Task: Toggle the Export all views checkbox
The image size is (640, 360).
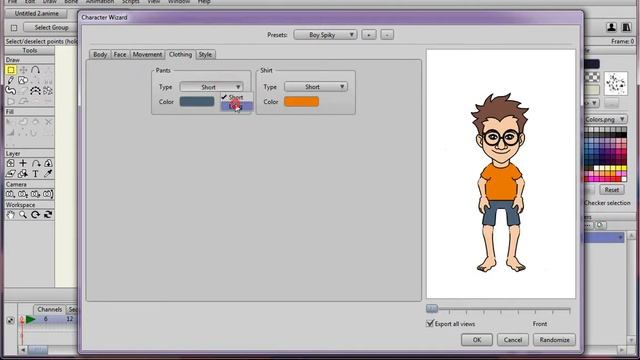Action: click(429, 323)
